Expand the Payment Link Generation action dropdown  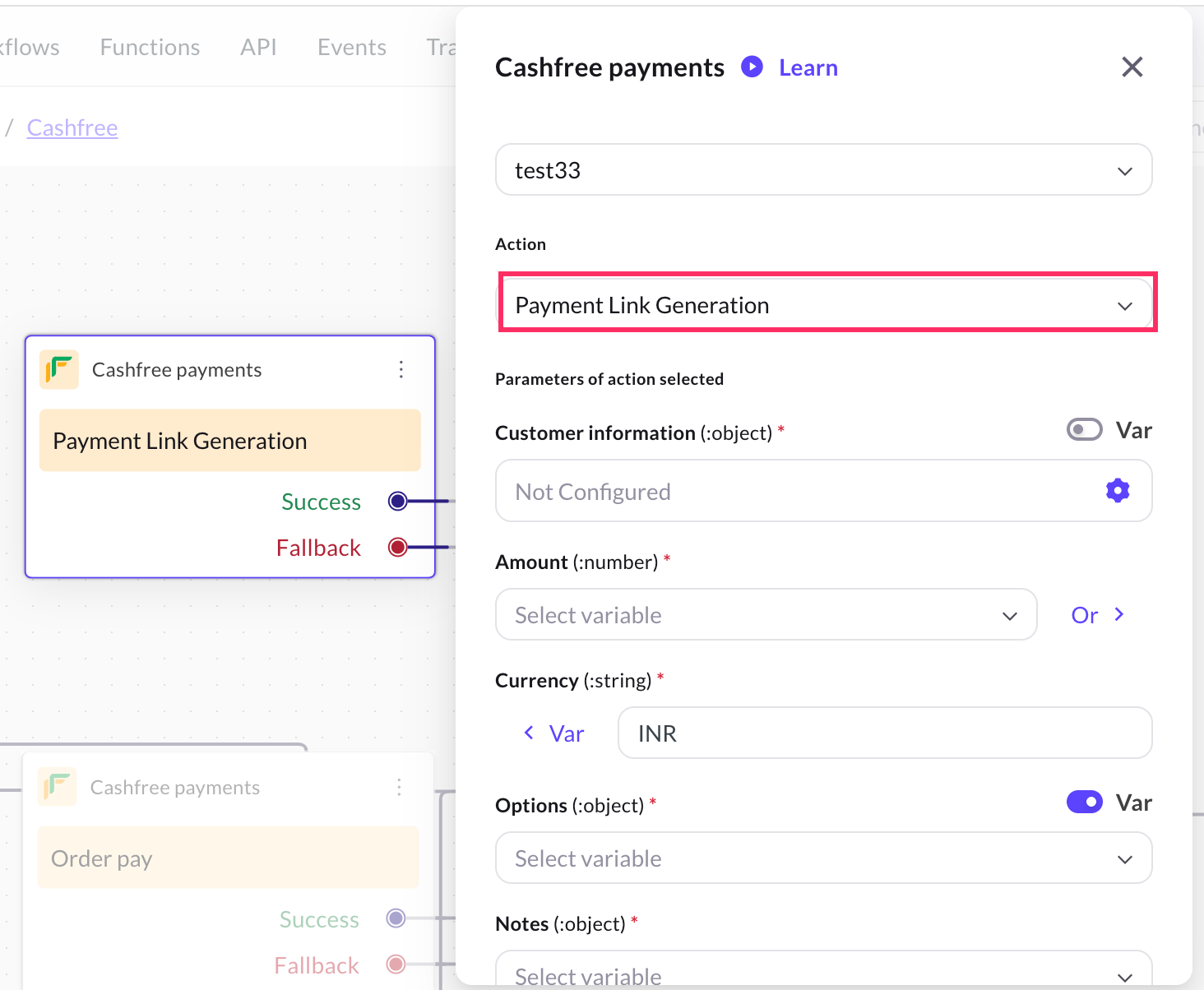coord(823,305)
